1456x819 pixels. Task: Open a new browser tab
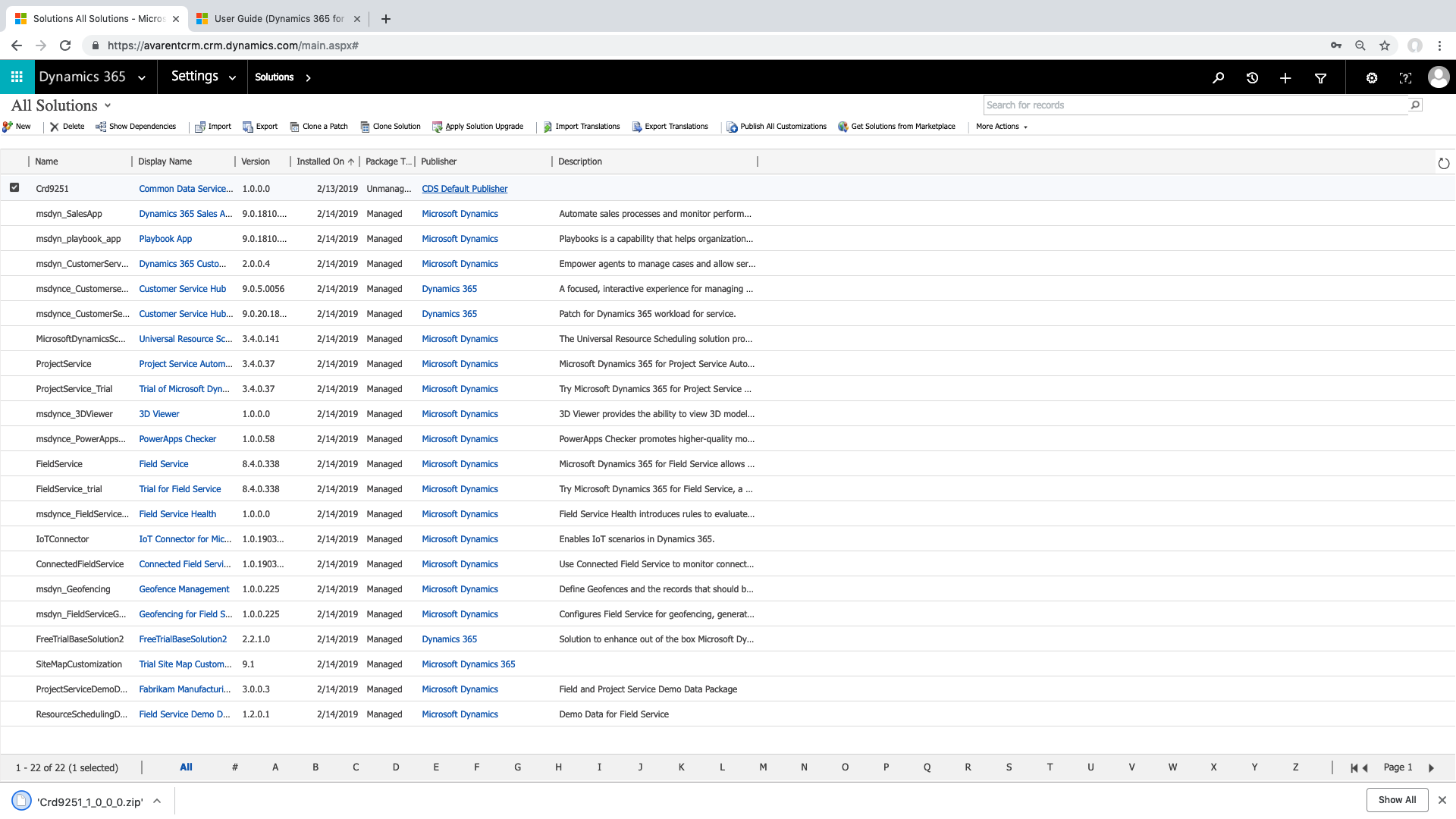point(386,19)
